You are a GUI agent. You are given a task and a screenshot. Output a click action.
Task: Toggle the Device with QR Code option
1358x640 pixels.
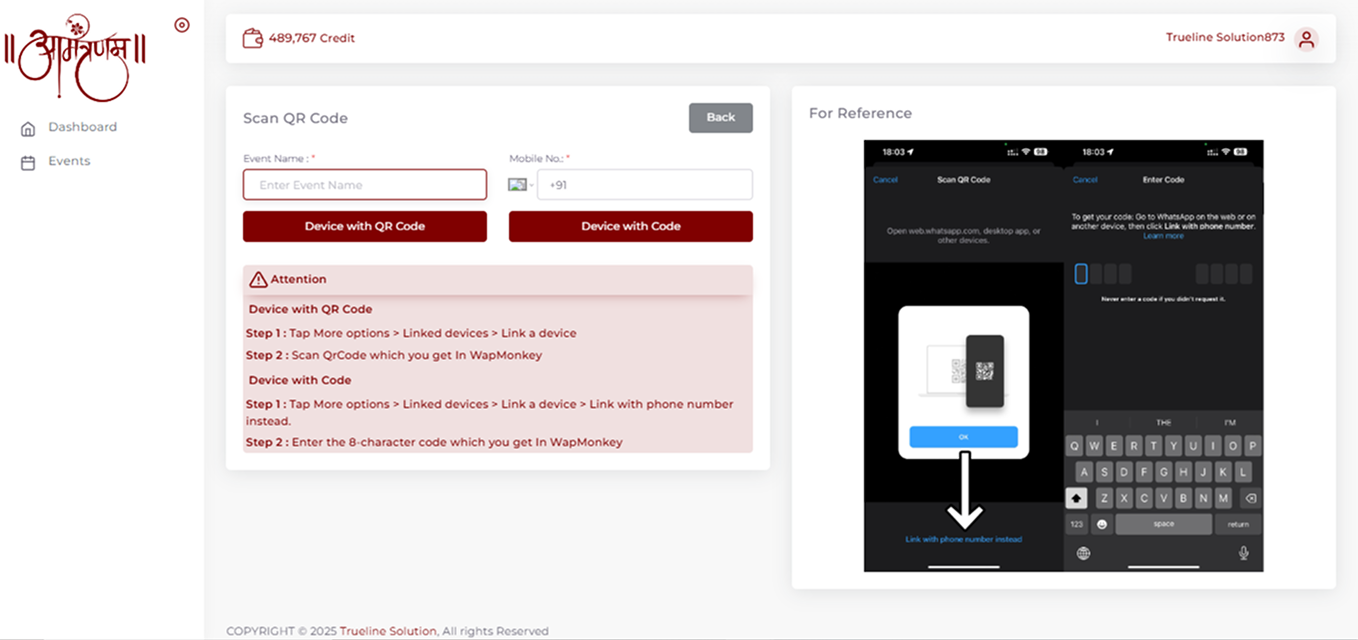pyautogui.click(x=364, y=226)
